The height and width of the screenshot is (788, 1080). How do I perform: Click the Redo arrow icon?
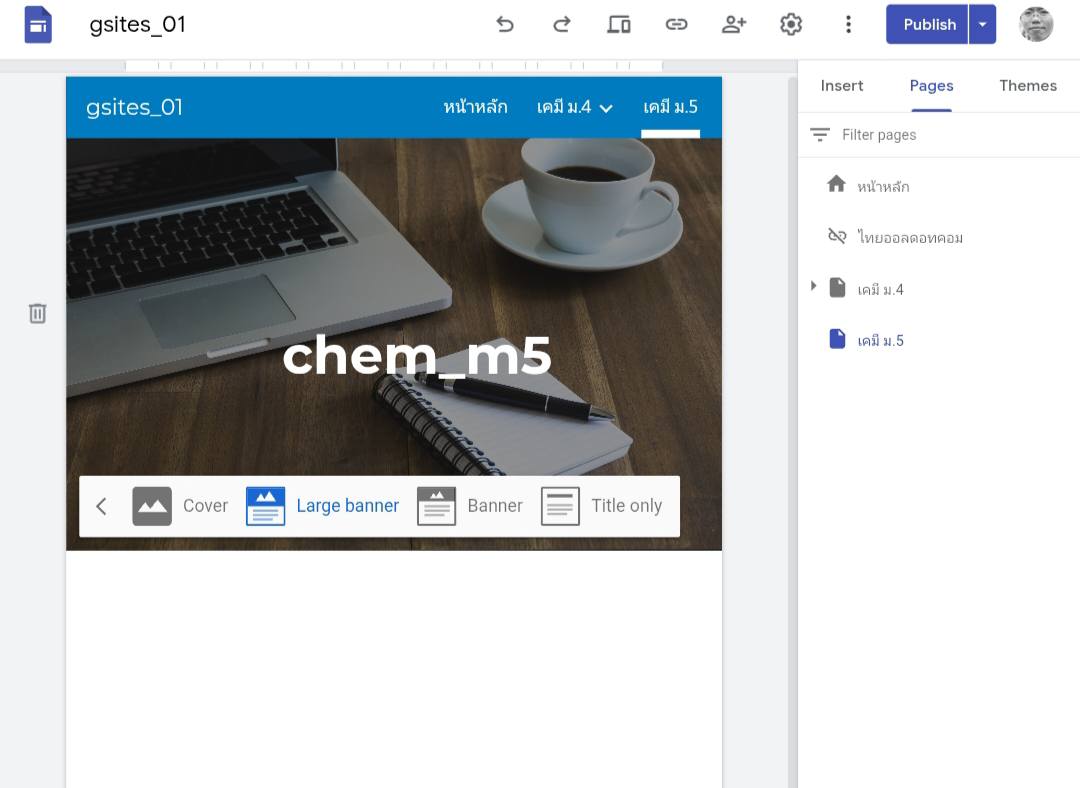click(562, 25)
